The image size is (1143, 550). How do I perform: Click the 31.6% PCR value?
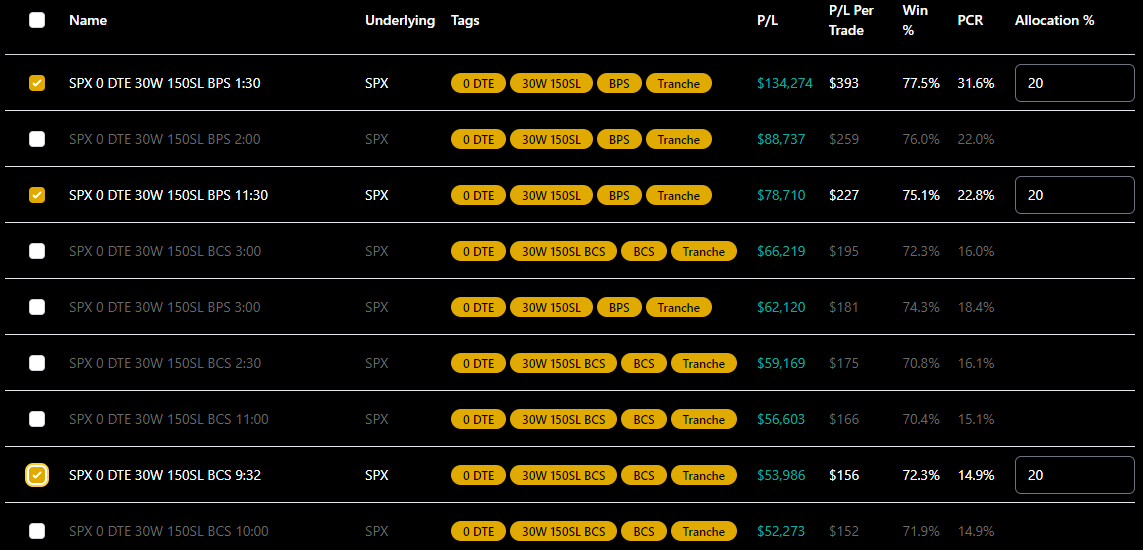(975, 83)
